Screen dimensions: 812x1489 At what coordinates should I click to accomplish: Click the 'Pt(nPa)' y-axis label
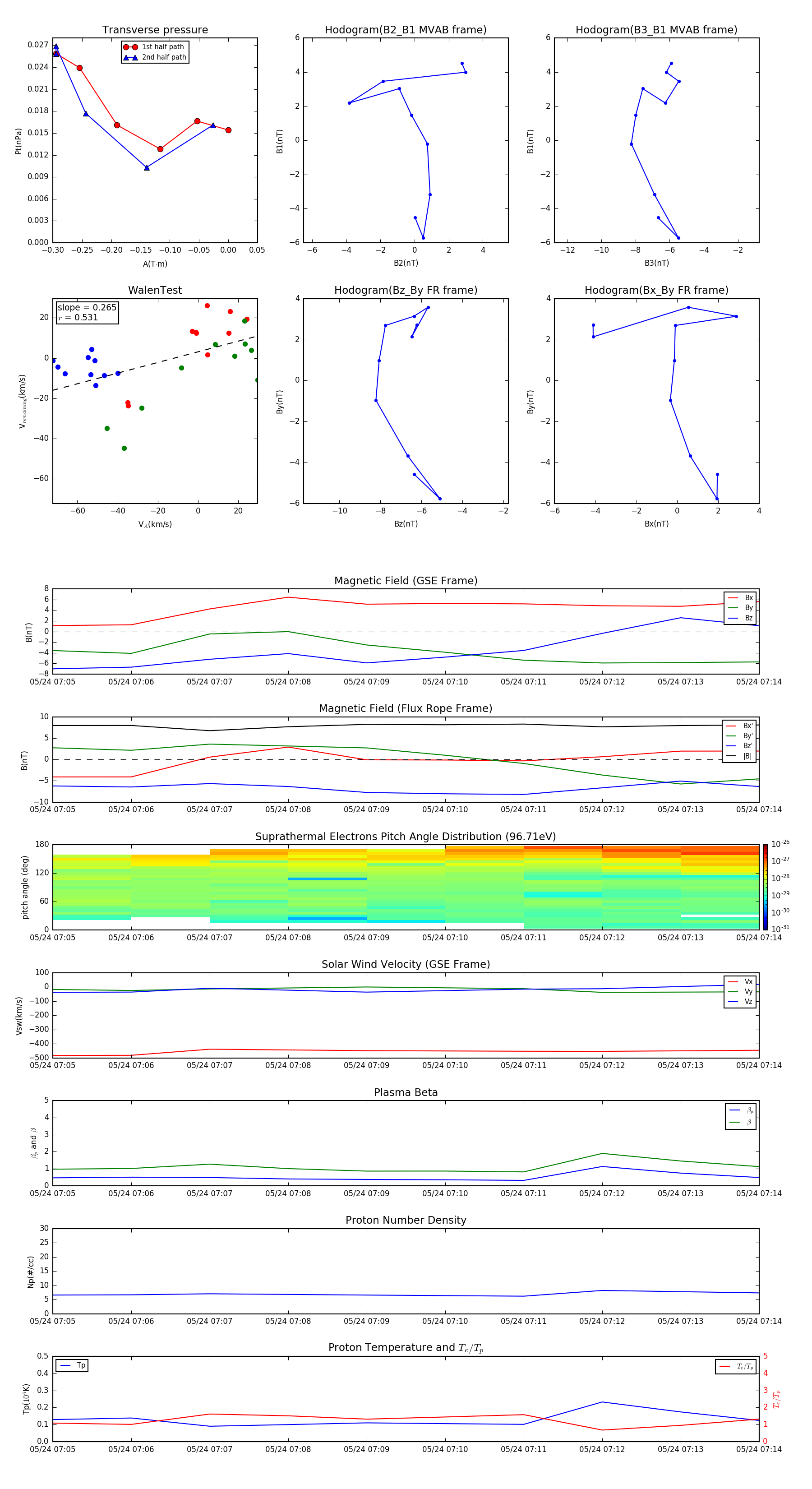coord(18,141)
